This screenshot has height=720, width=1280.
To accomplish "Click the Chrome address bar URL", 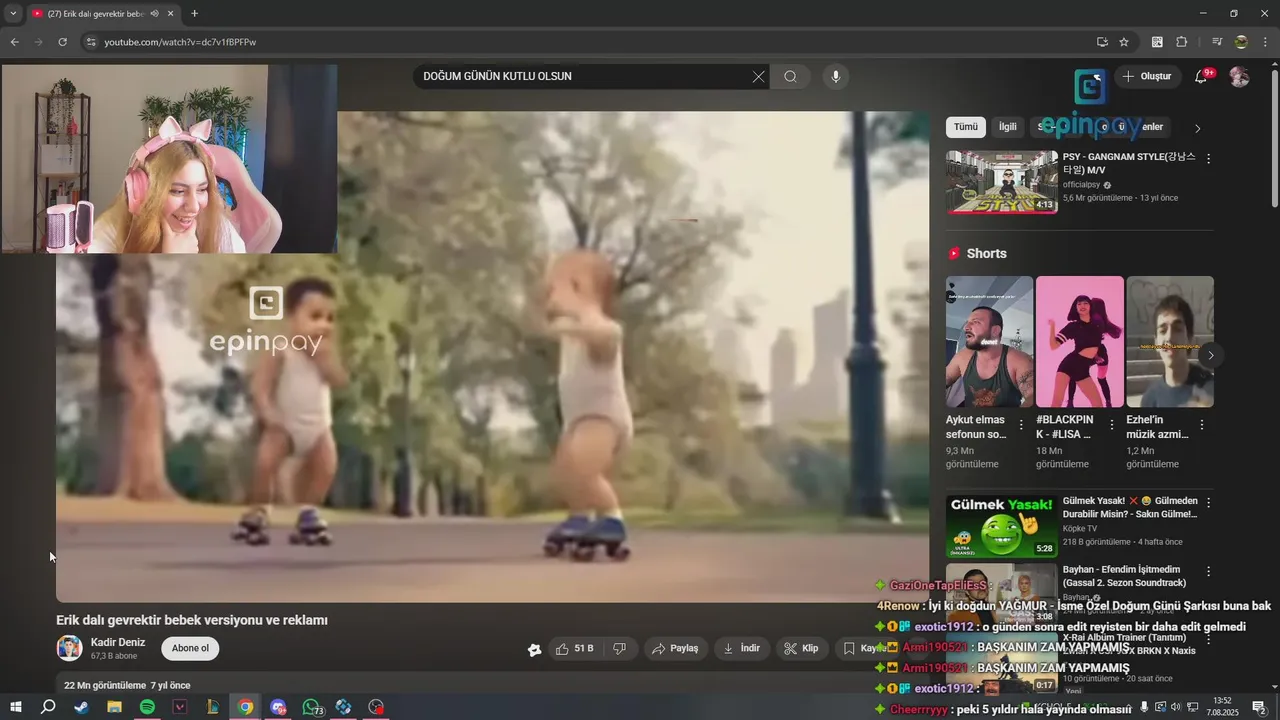I will point(181,42).
